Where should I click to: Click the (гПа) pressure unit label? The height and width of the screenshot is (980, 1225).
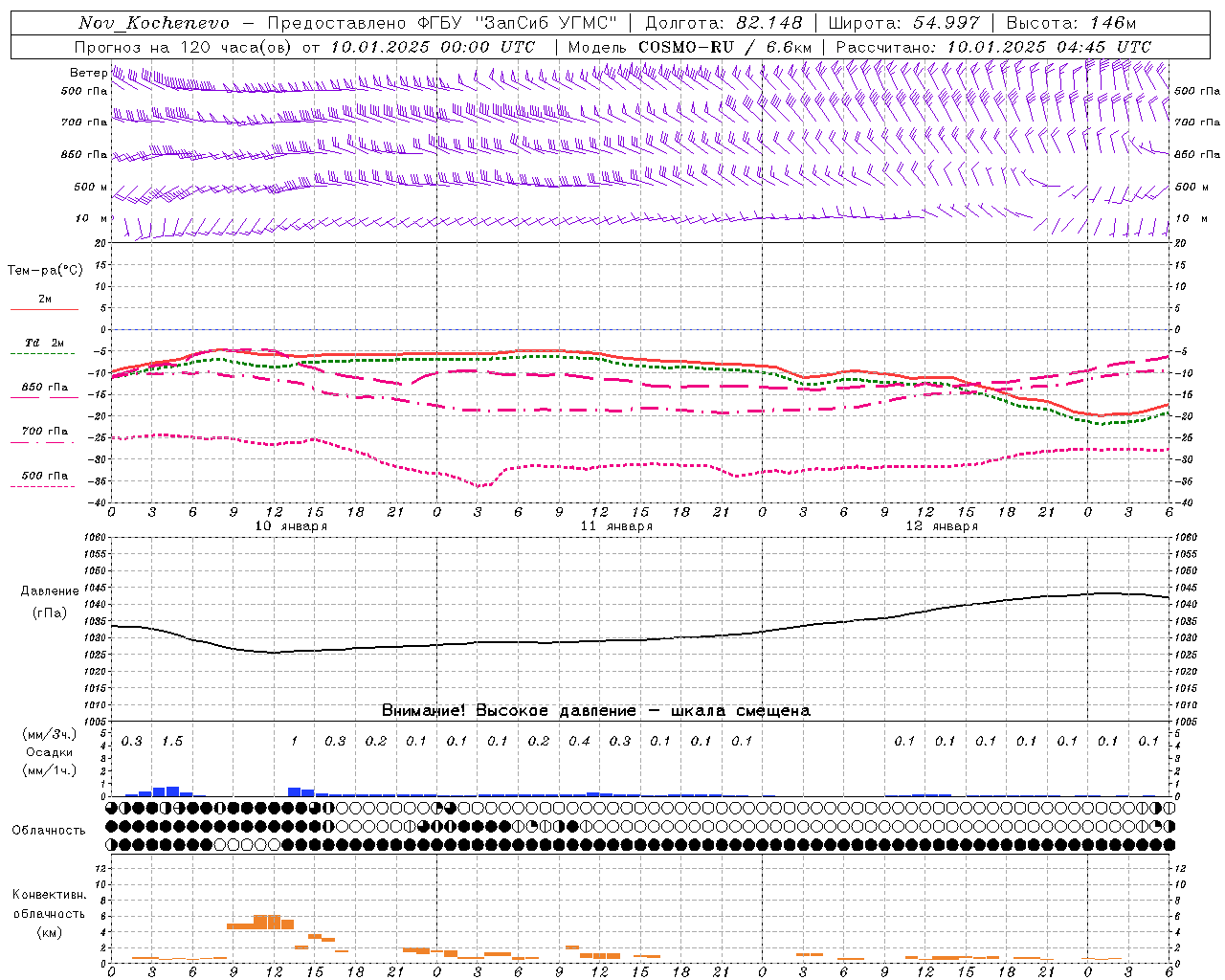click(x=50, y=613)
